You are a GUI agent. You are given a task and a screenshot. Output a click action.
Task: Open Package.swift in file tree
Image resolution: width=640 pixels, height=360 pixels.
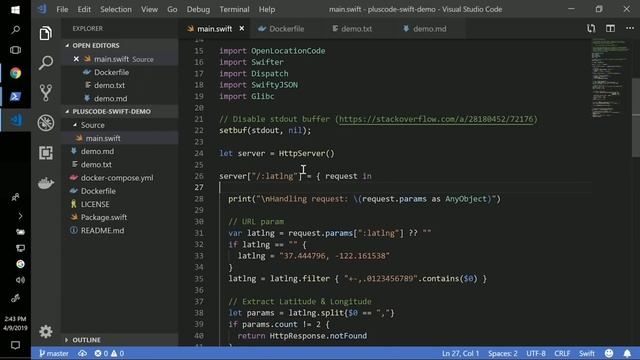[104, 217]
